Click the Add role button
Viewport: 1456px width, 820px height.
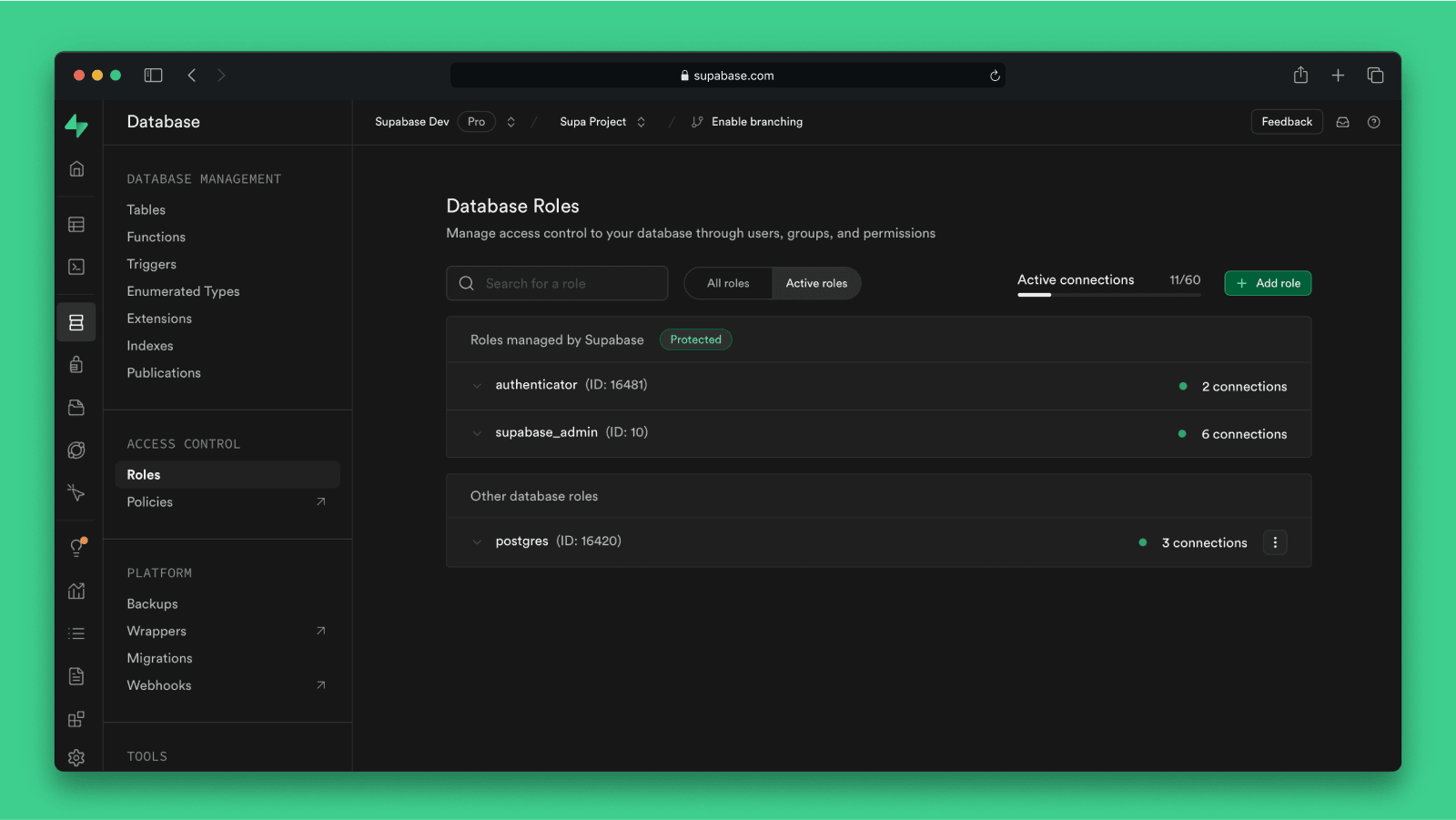click(1268, 283)
